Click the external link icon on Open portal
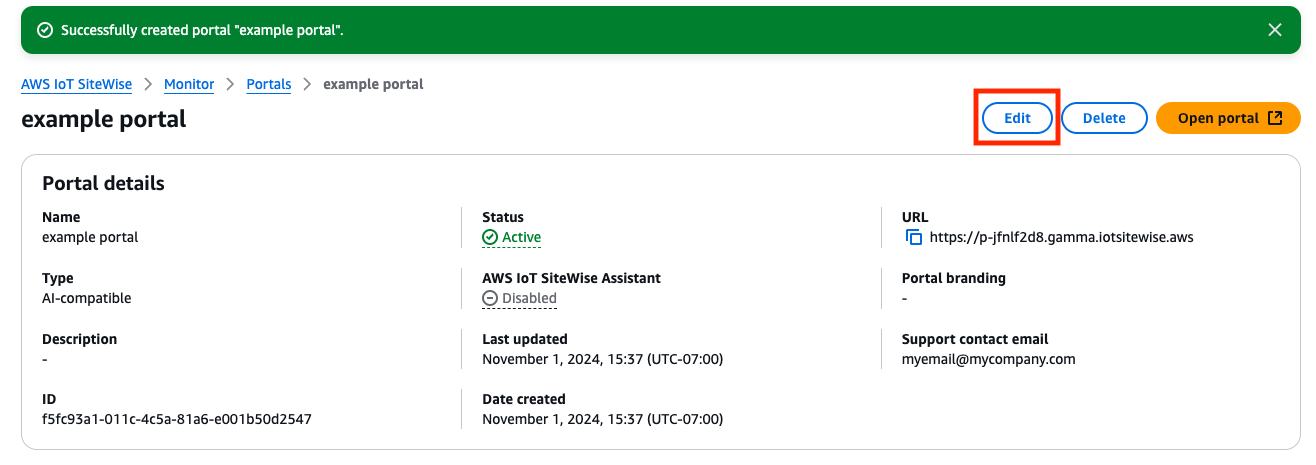This screenshot has height=465, width=1316. point(1275,118)
